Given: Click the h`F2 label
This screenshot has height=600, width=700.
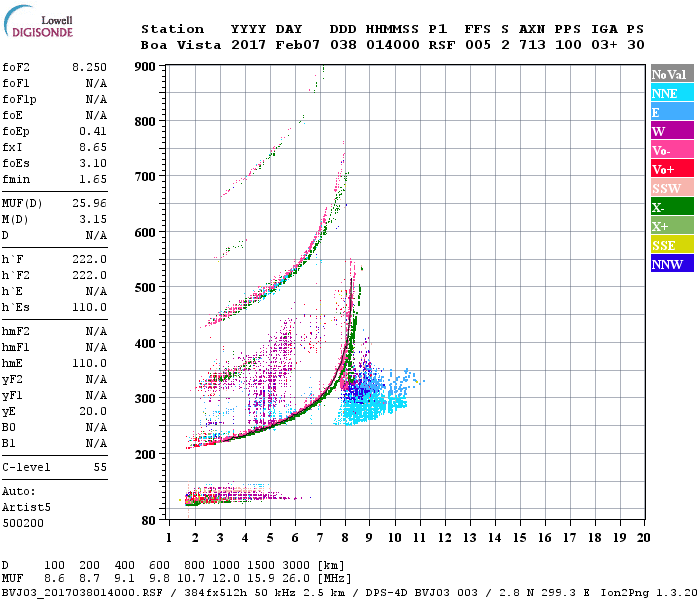Looking at the screenshot, I should tap(16, 275).
